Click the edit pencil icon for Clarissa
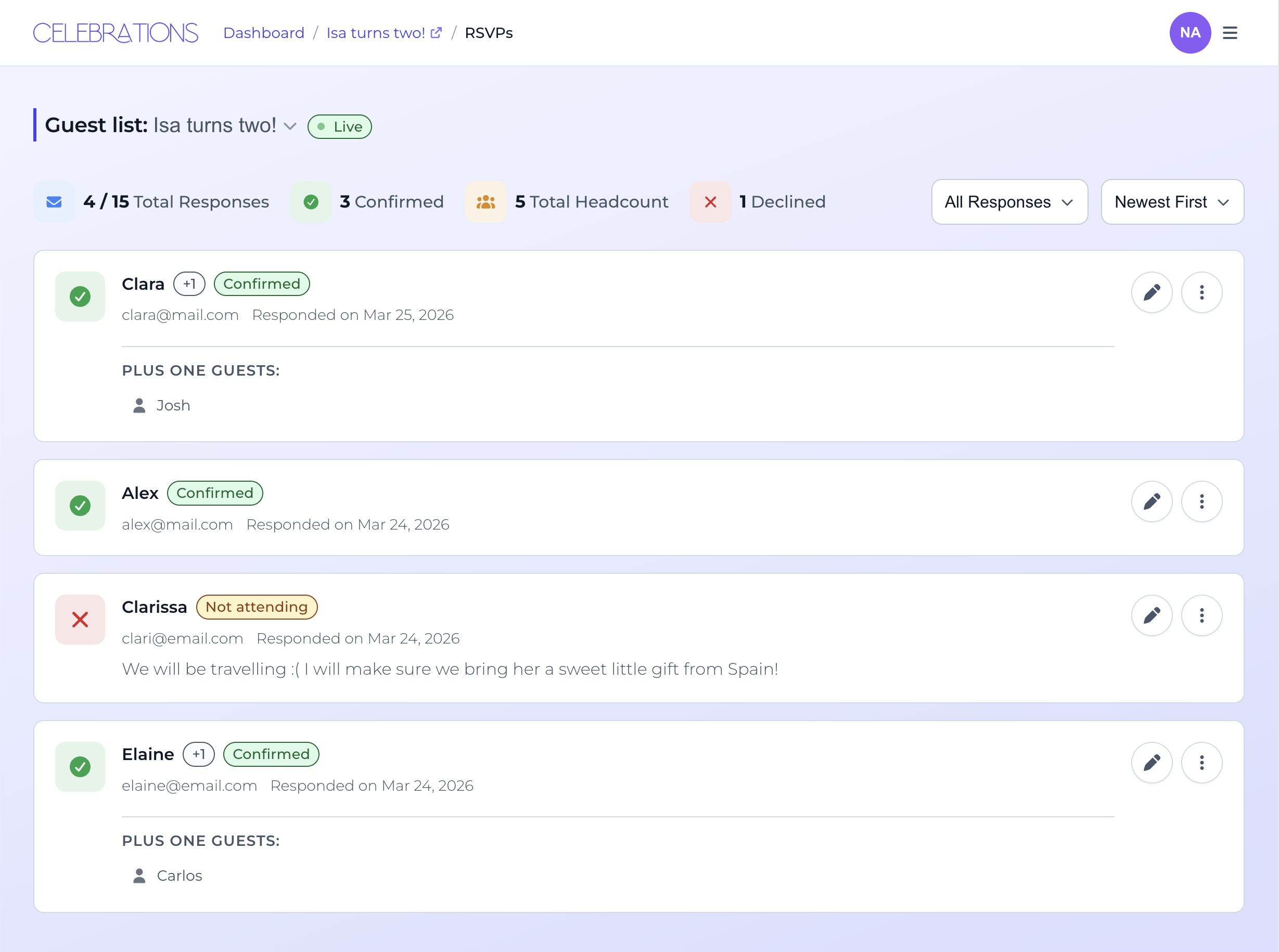Screen dimensions: 1279x952 point(1151,615)
